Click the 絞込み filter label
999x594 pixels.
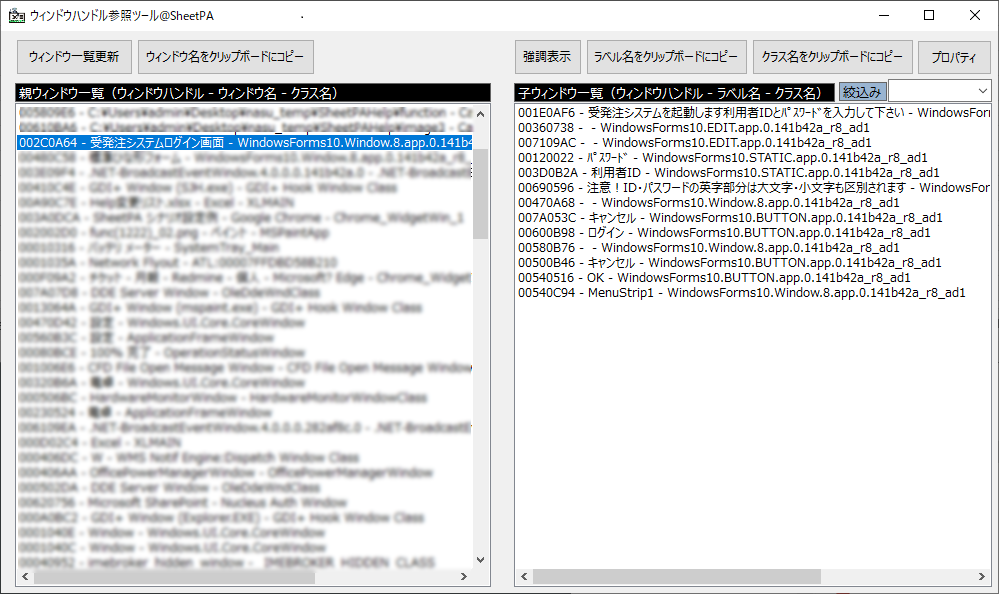[862, 92]
